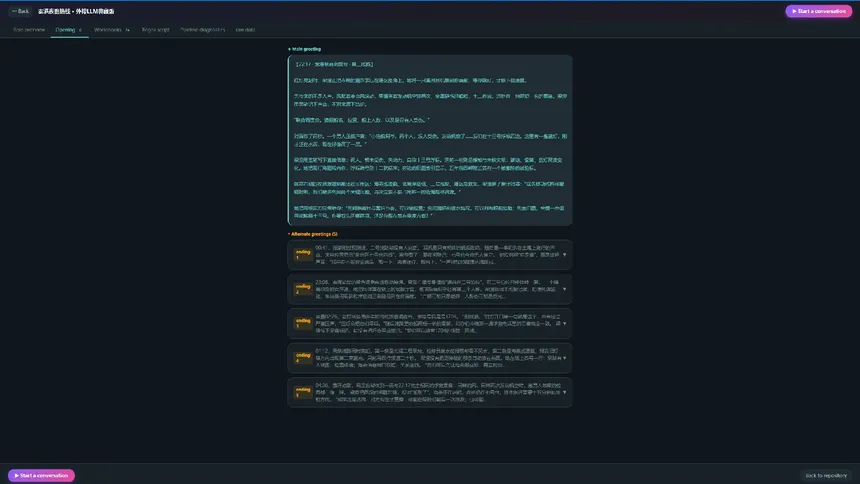Collapse the Main greeting section header
This screenshot has width=860, height=484.
[x=304, y=49]
